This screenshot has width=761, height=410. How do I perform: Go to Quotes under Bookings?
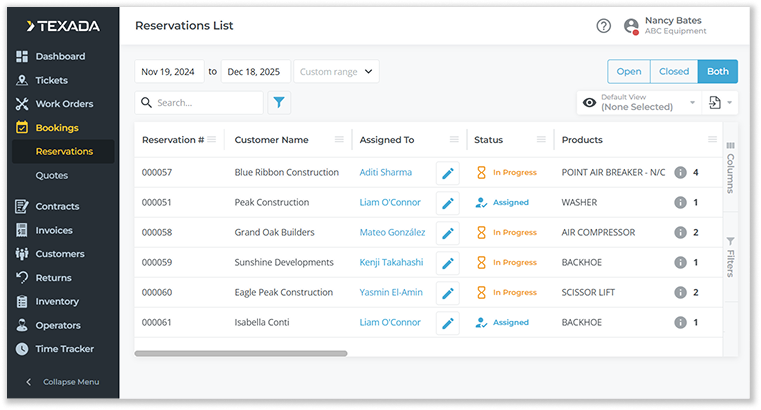52,175
